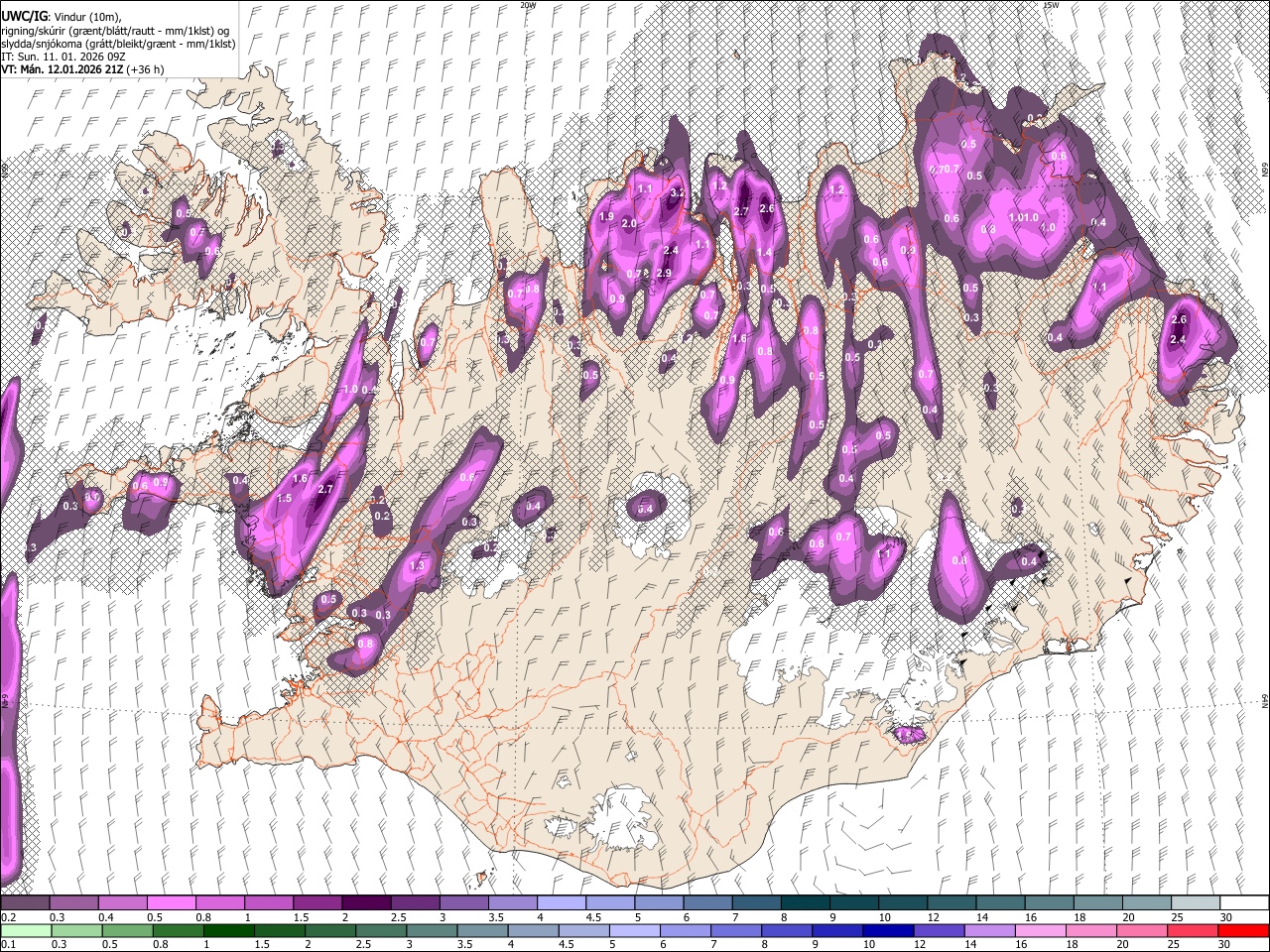
Task: Select the 16–18 pale pink rain legend swatch
Action: (x=1040, y=930)
